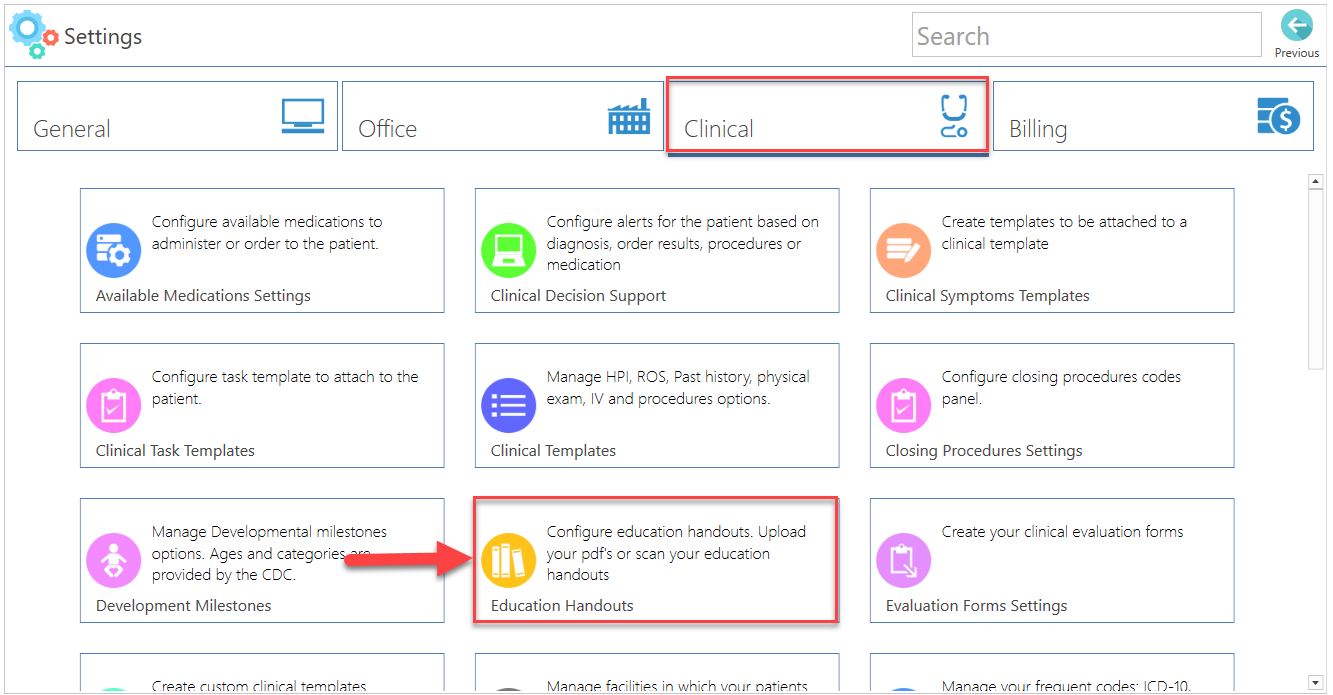This screenshot has height=695, width=1333.
Task: Click 'Manage Developmental milestones' description
Action: [269, 553]
